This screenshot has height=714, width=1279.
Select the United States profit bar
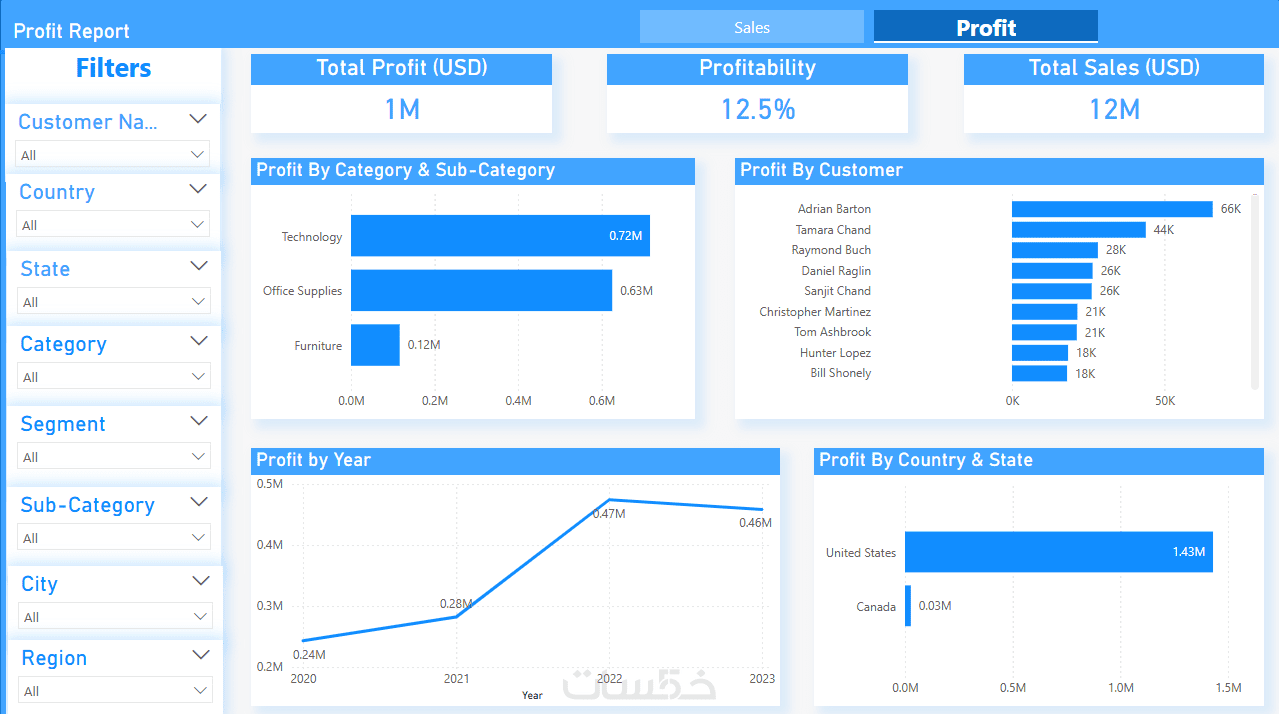click(1059, 552)
